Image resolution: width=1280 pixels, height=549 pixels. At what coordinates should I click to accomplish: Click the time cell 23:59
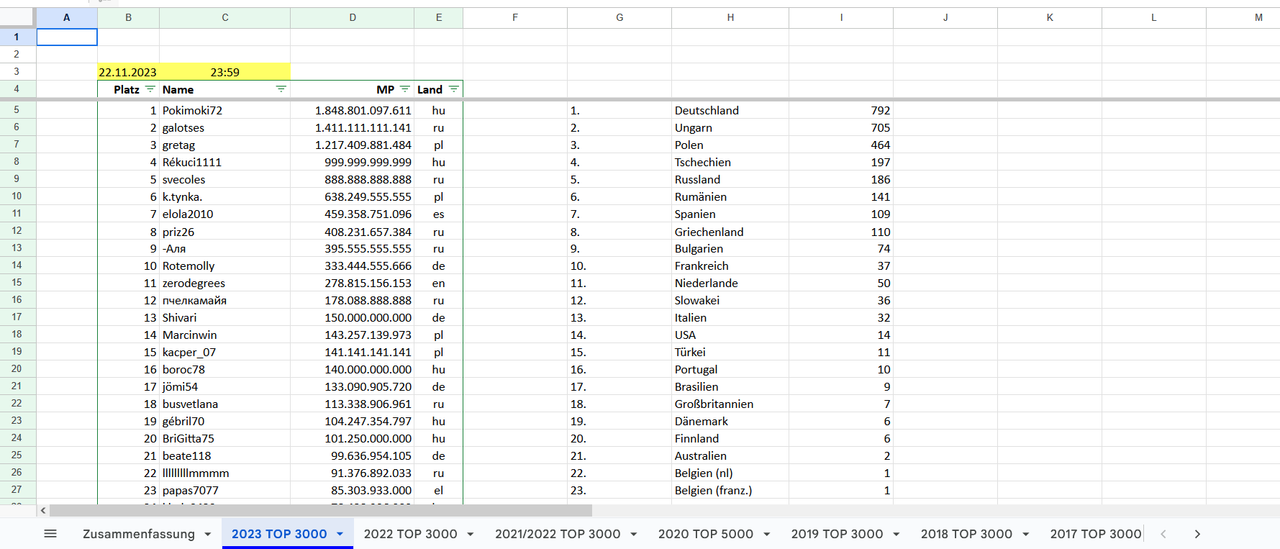(x=225, y=72)
